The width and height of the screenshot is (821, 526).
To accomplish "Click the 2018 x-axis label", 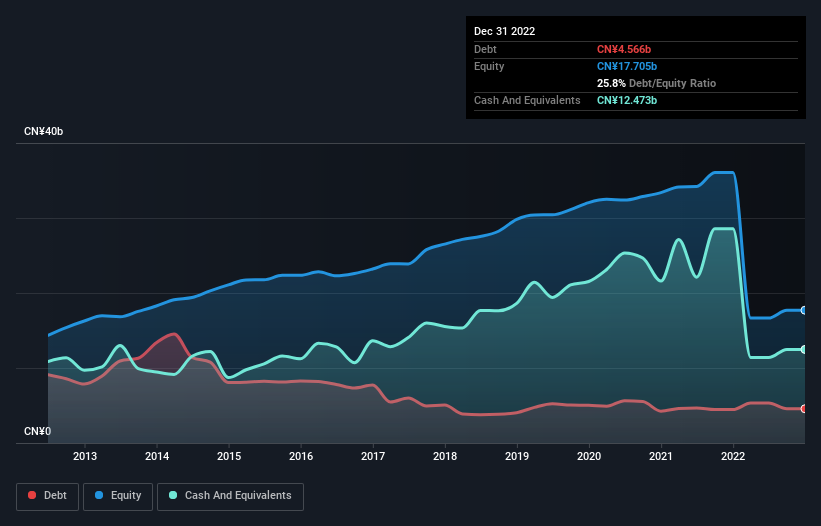I will coord(445,456).
